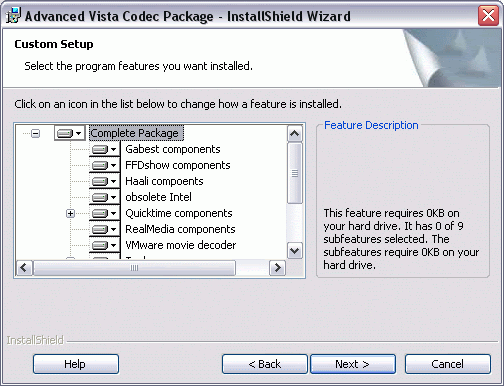Click the feature list scroll down arrow
This screenshot has height=386, width=504.
click(295, 251)
